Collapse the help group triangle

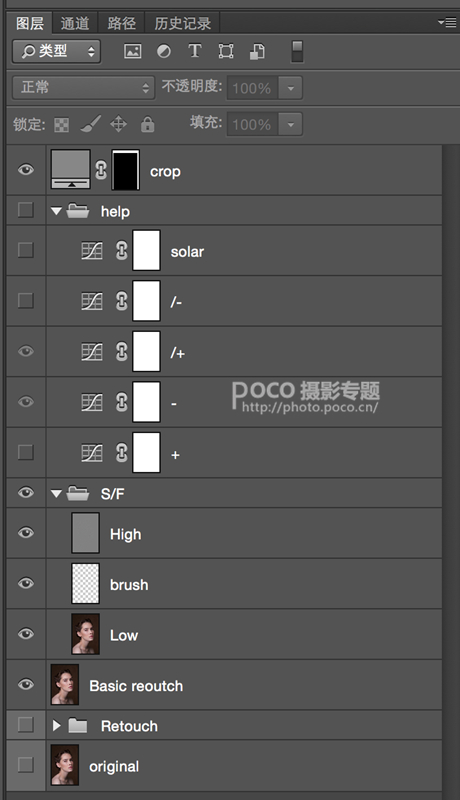tap(56, 211)
